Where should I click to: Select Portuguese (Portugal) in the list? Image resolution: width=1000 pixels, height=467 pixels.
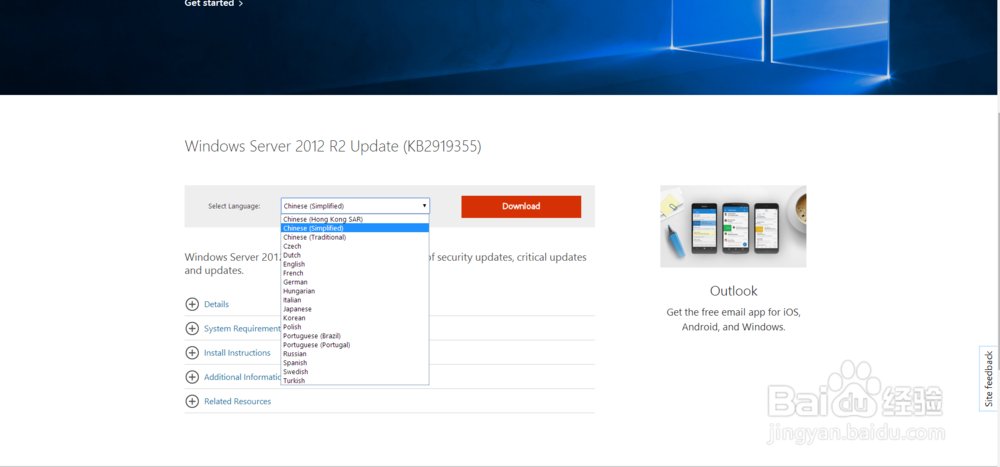[x=355, y=345]
